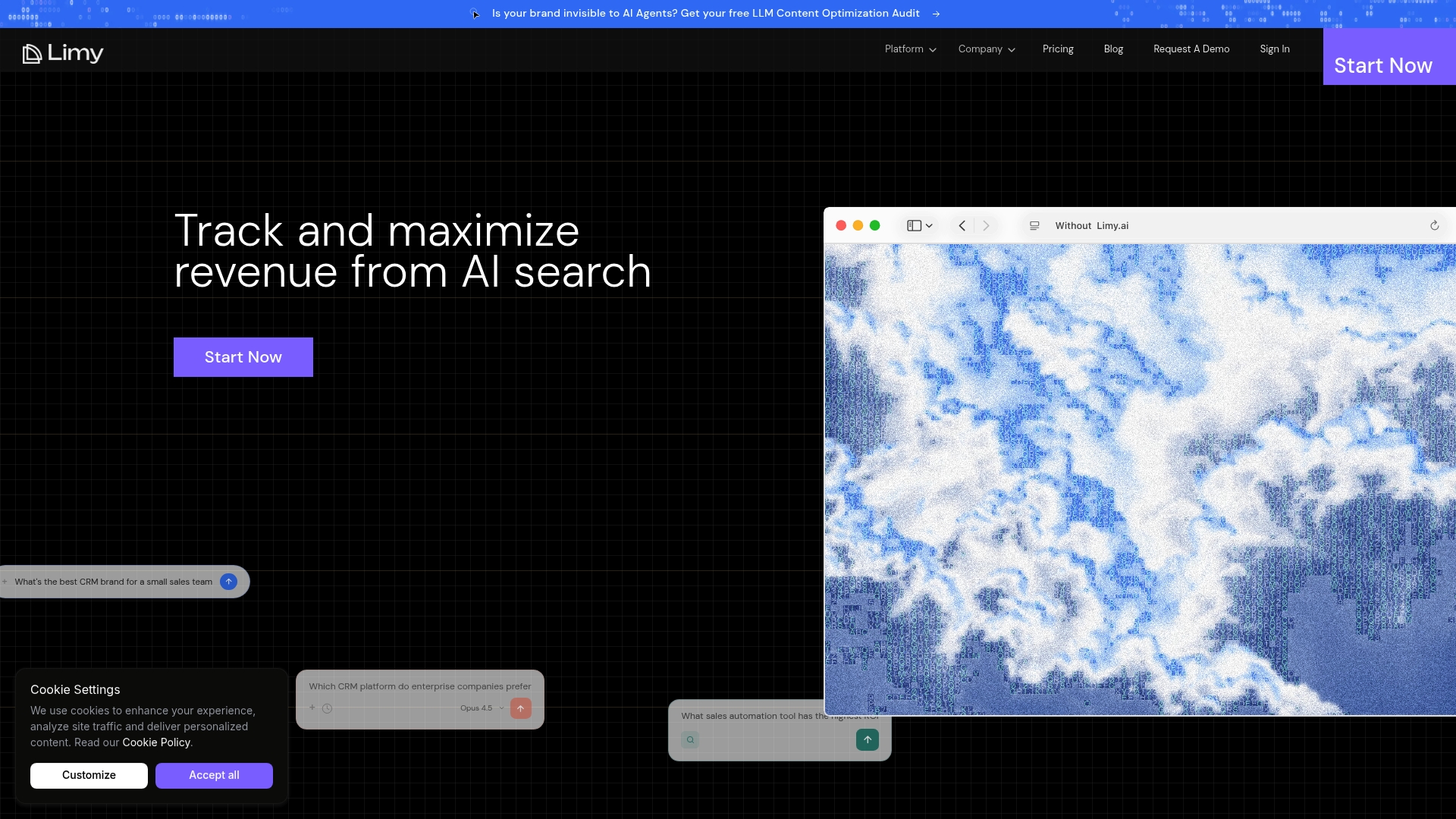This screenshot has height=819, width=1456.
Task: Click the blue send arrow in CRM brand prompt
Action: coord(228,582)
